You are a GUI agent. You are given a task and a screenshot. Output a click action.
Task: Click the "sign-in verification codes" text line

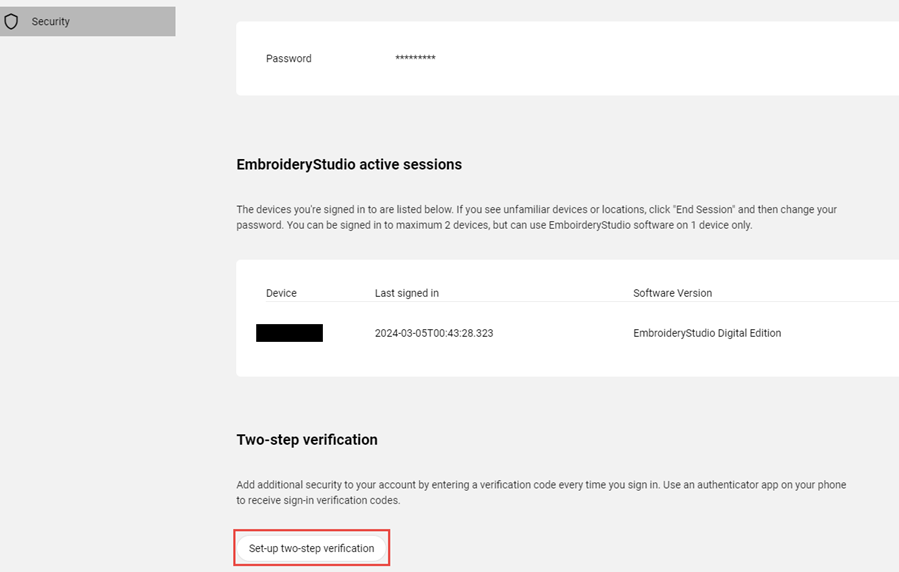[x=318, y=500]
